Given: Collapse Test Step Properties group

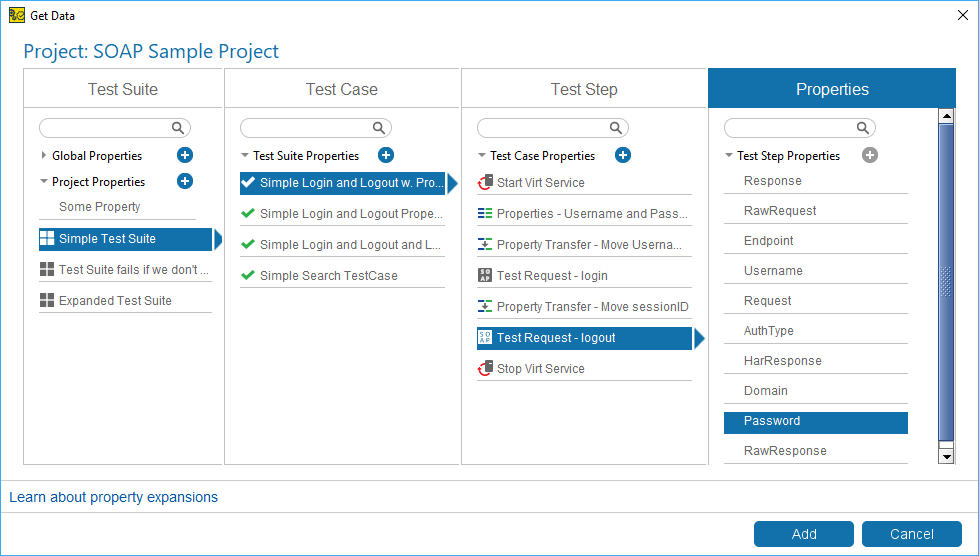Looking at the screenshot, I should click(729, 155).
